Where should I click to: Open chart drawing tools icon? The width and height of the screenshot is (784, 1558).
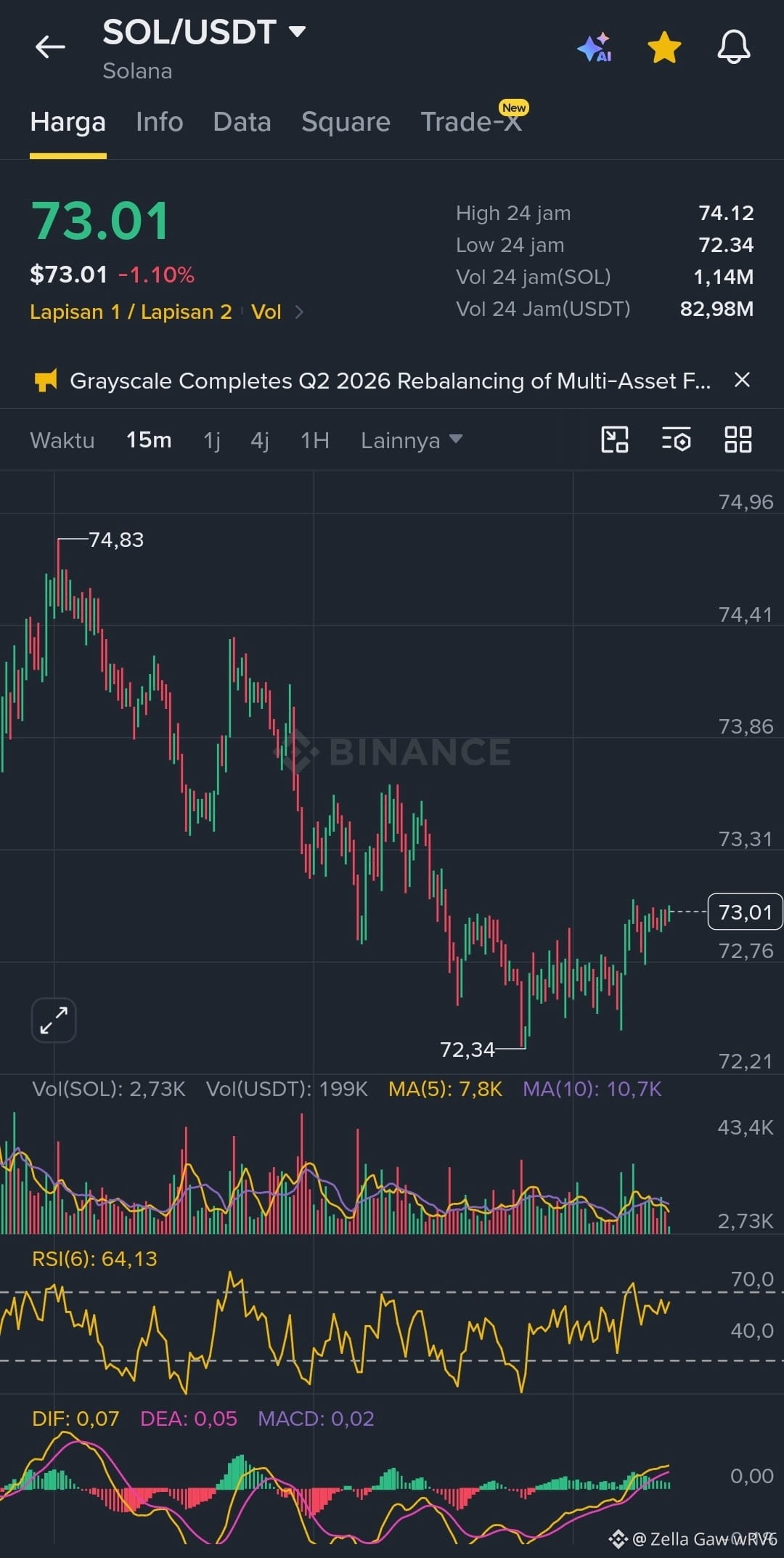[x=615, y=439]
